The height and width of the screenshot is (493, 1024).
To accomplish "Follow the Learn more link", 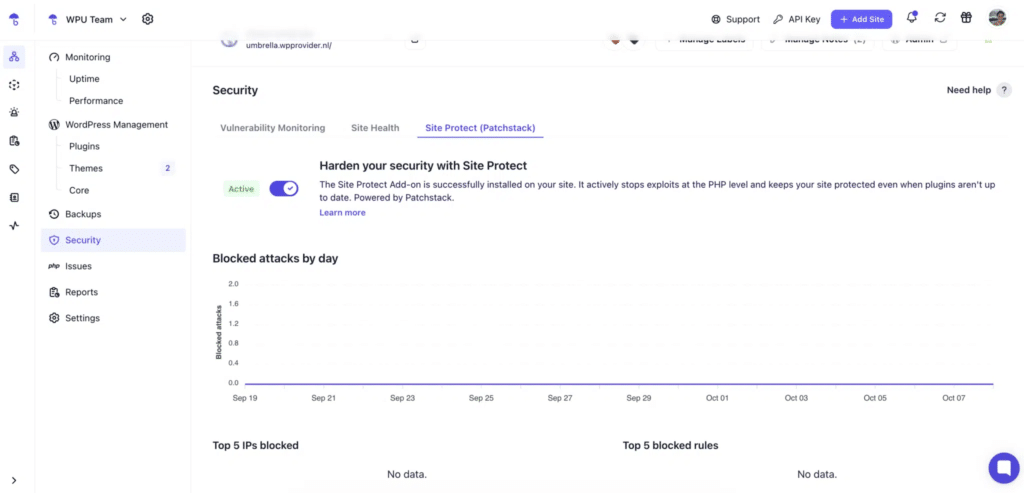I will point(342,213).
